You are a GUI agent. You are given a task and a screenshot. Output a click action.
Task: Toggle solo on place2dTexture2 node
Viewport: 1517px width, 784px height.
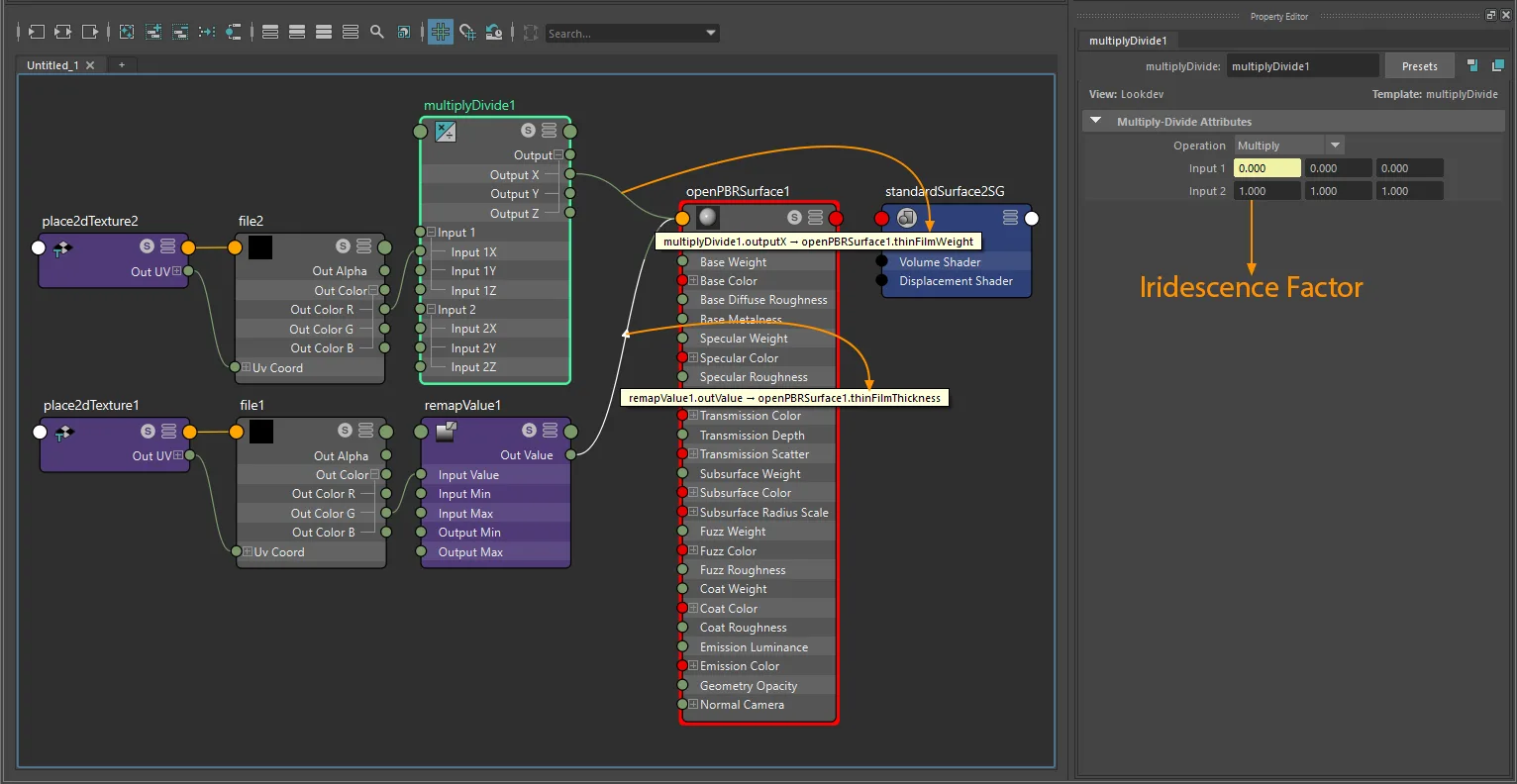click(x=147, y=245)
